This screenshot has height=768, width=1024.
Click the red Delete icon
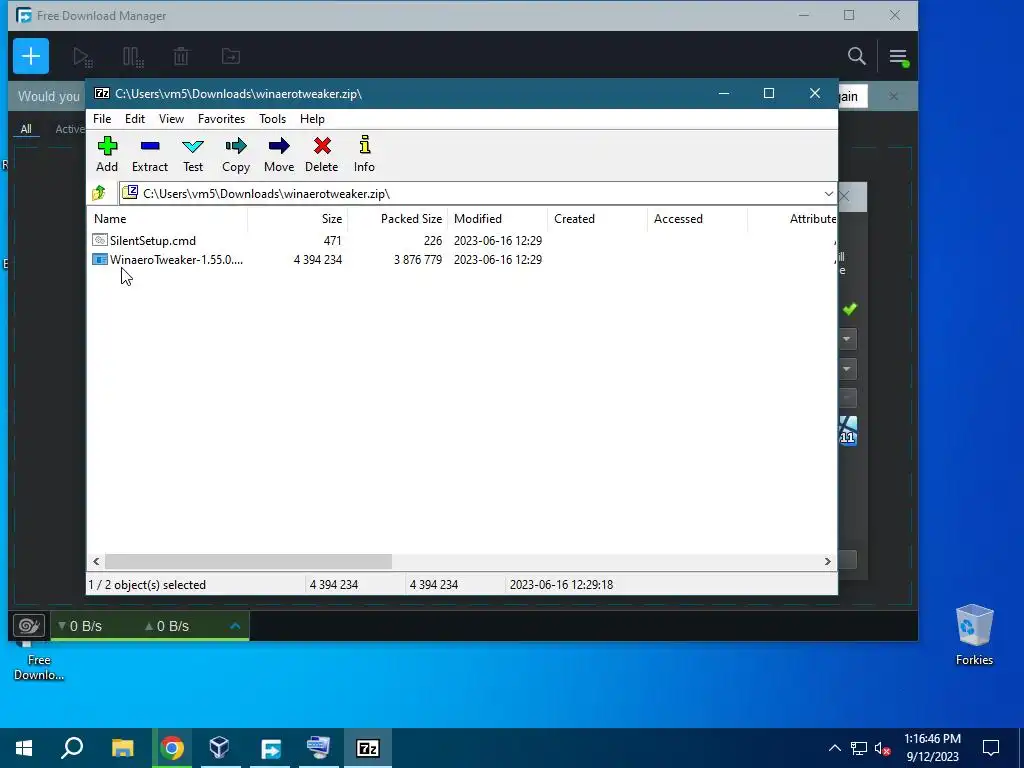(x=321, y=155)
